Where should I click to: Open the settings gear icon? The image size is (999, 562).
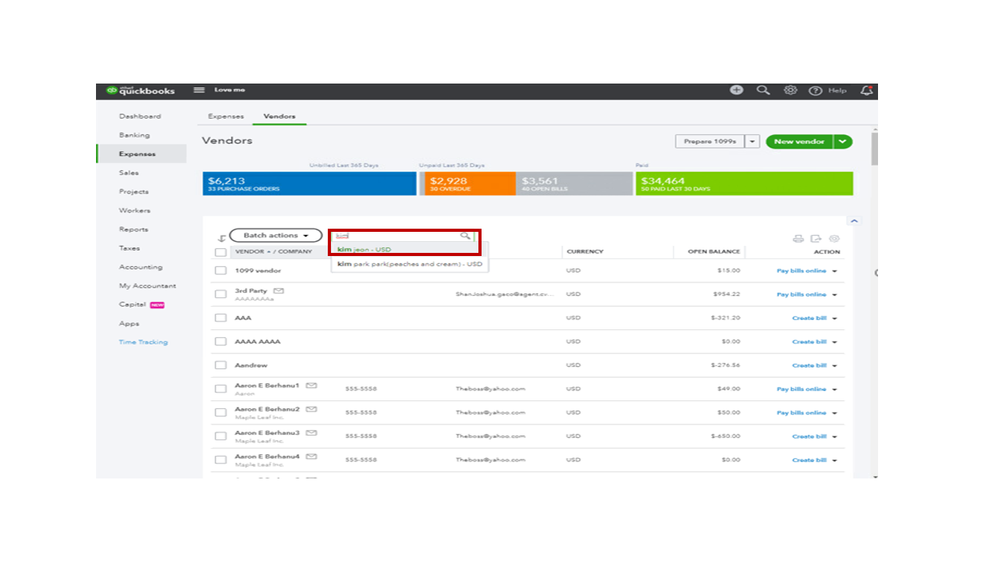point(790,90)
